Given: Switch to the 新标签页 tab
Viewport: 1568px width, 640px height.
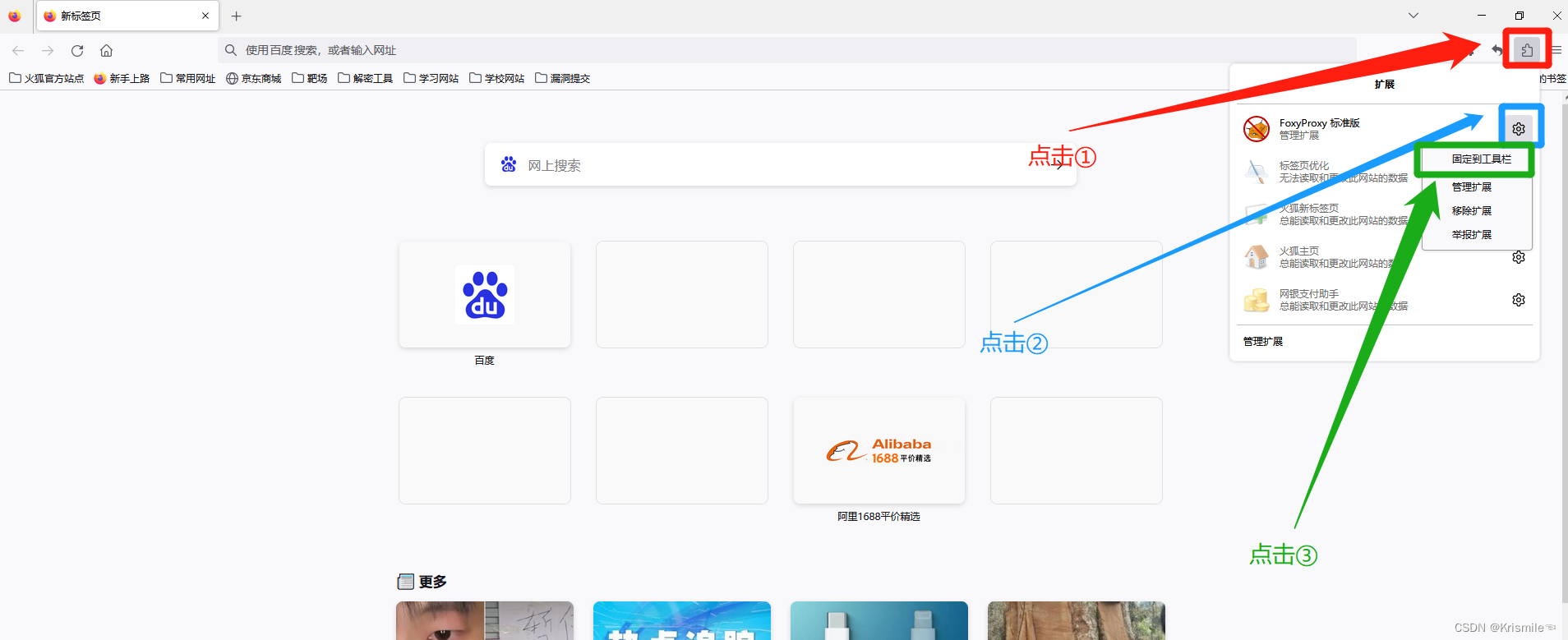Looking at the screenshot, I should 127,16.
